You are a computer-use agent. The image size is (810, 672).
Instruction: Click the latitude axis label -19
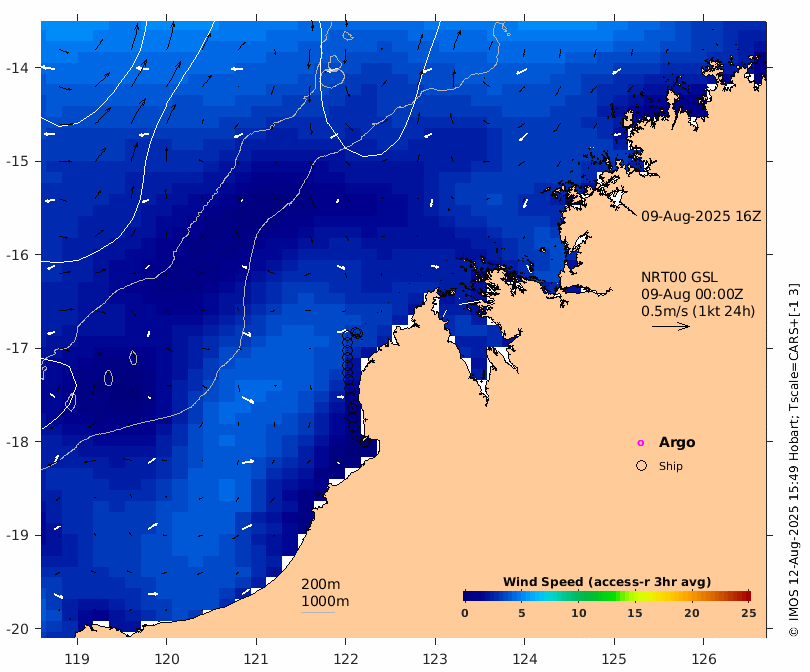point(18,535)
